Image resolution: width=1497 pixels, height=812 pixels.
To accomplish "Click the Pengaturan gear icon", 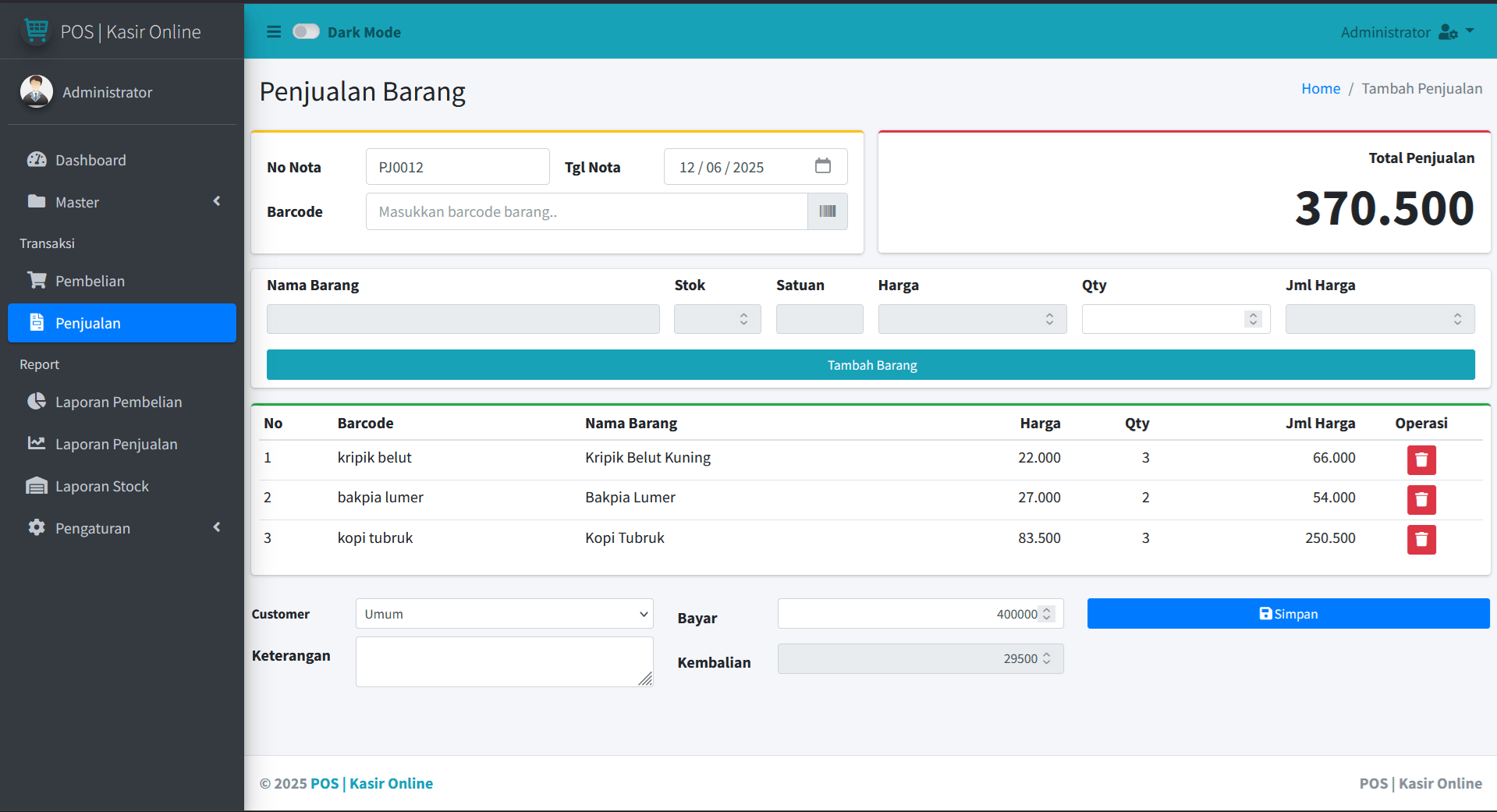I will coord(37,527).
